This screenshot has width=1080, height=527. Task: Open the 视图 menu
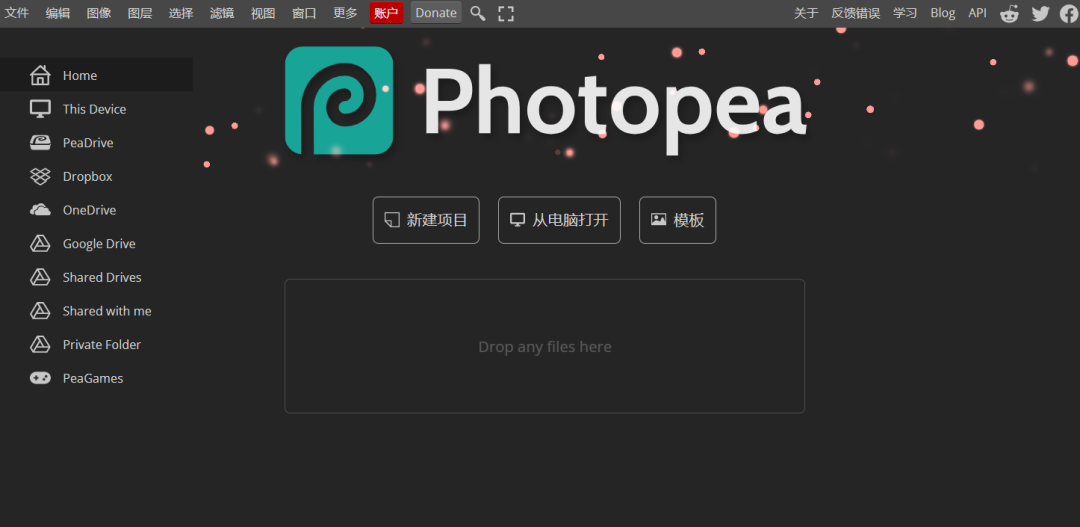pyautogui.click(x=263, y=13)
